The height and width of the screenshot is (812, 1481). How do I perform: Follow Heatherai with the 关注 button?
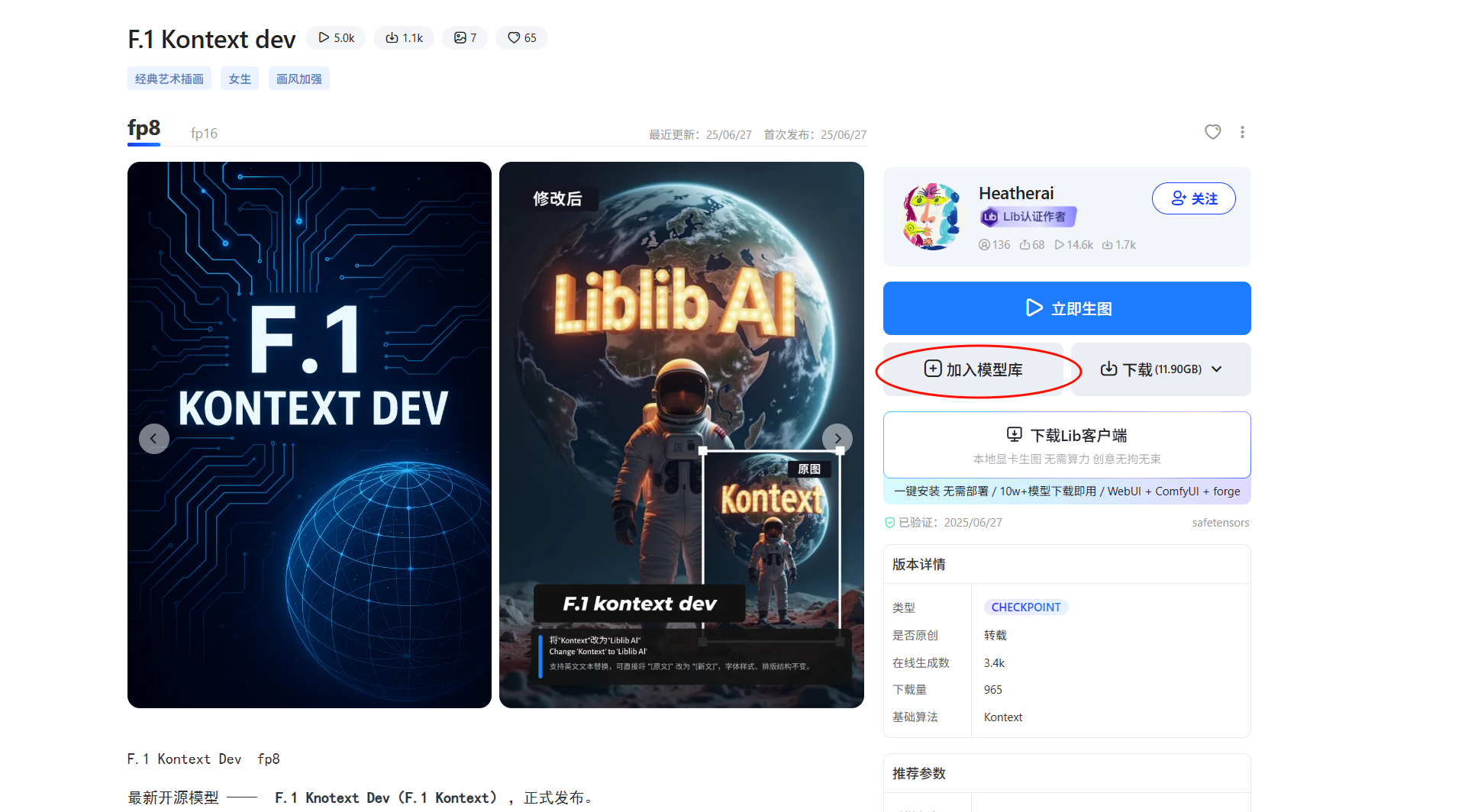coord(1193,198)
